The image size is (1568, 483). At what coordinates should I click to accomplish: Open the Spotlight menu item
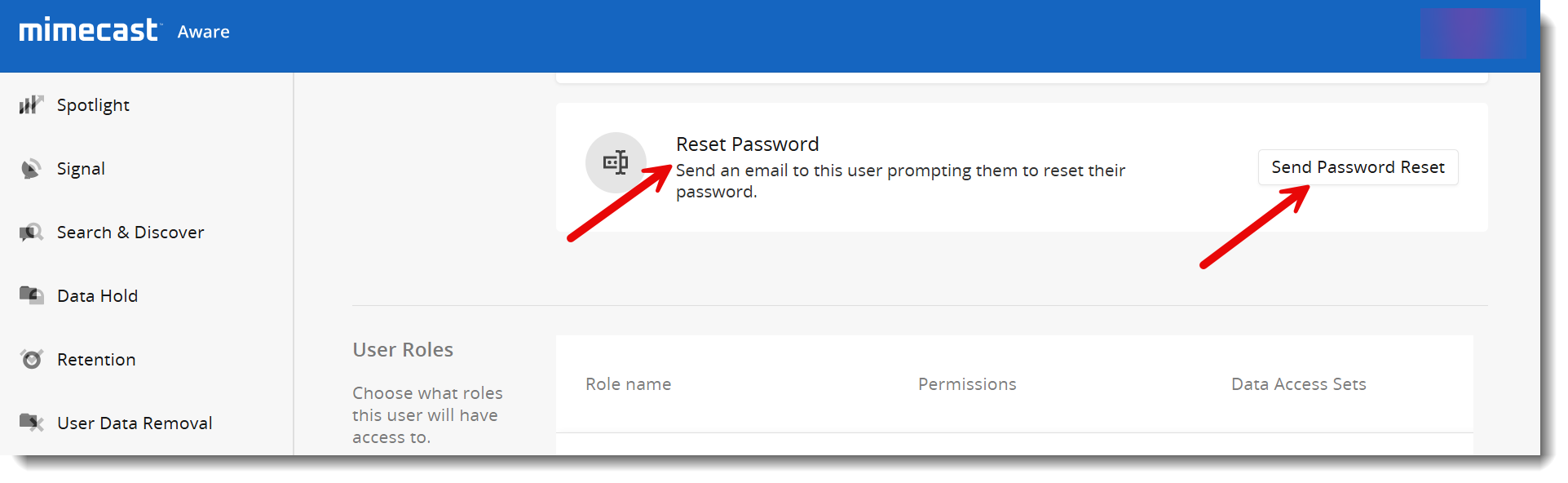click(93, 105)
